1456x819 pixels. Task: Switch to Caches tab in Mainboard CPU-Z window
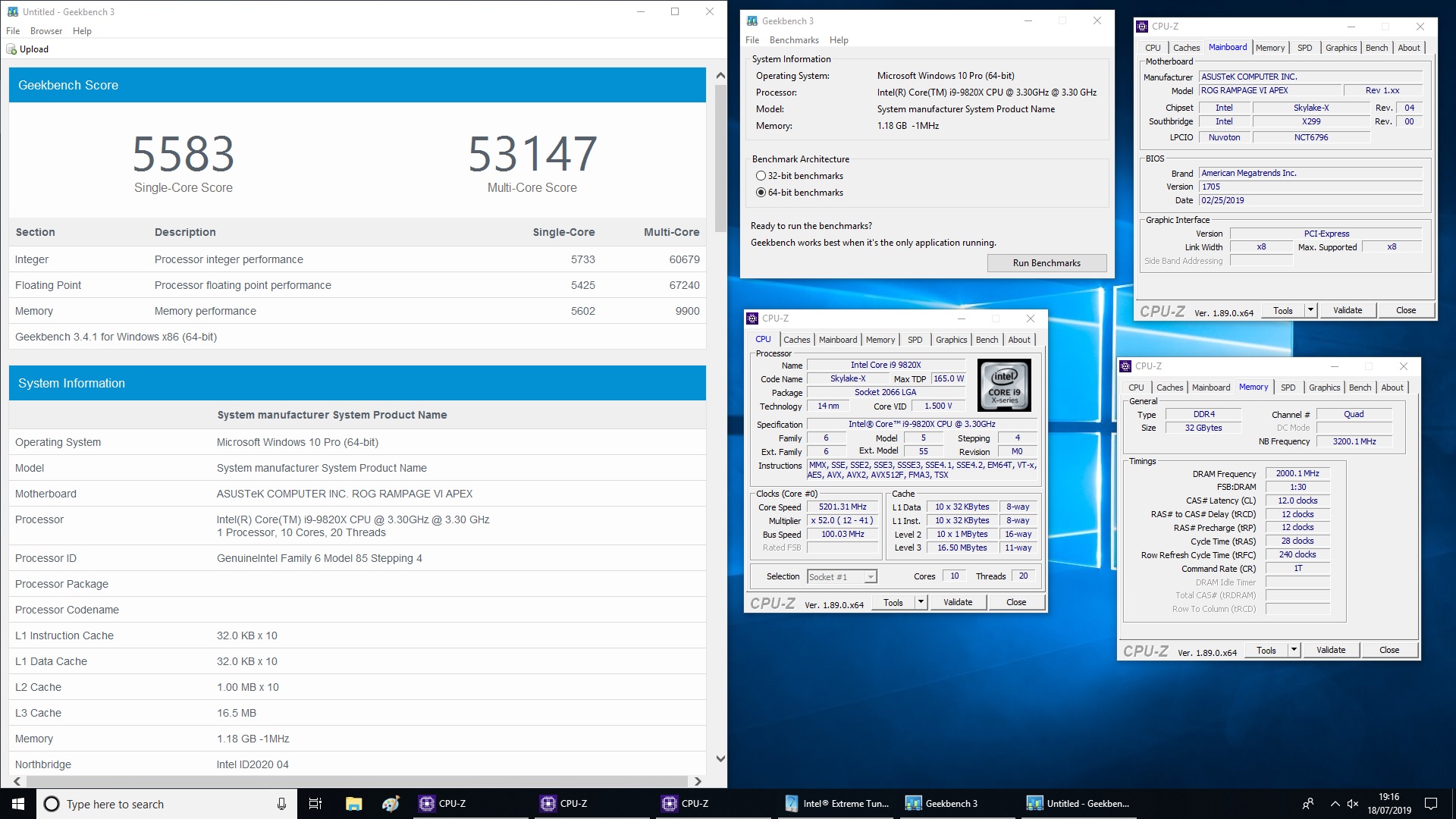point(1186,48)
